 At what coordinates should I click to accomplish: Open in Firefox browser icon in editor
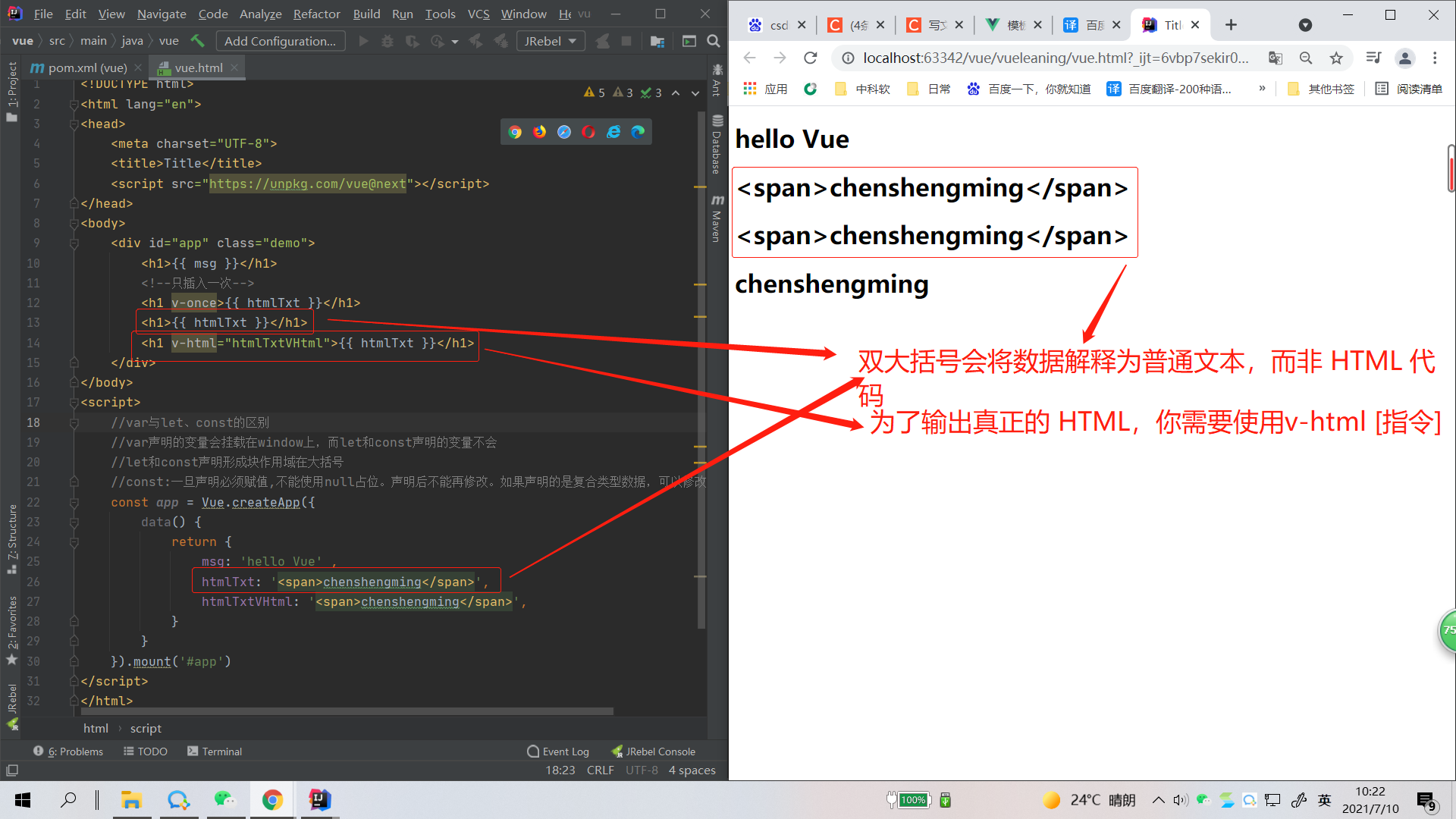539,132
